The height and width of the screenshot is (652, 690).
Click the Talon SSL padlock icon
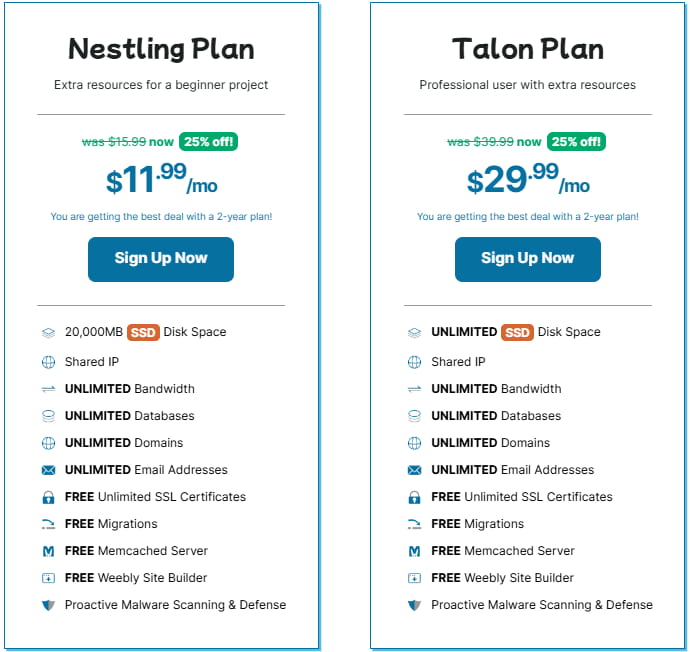tap(415, 497)
